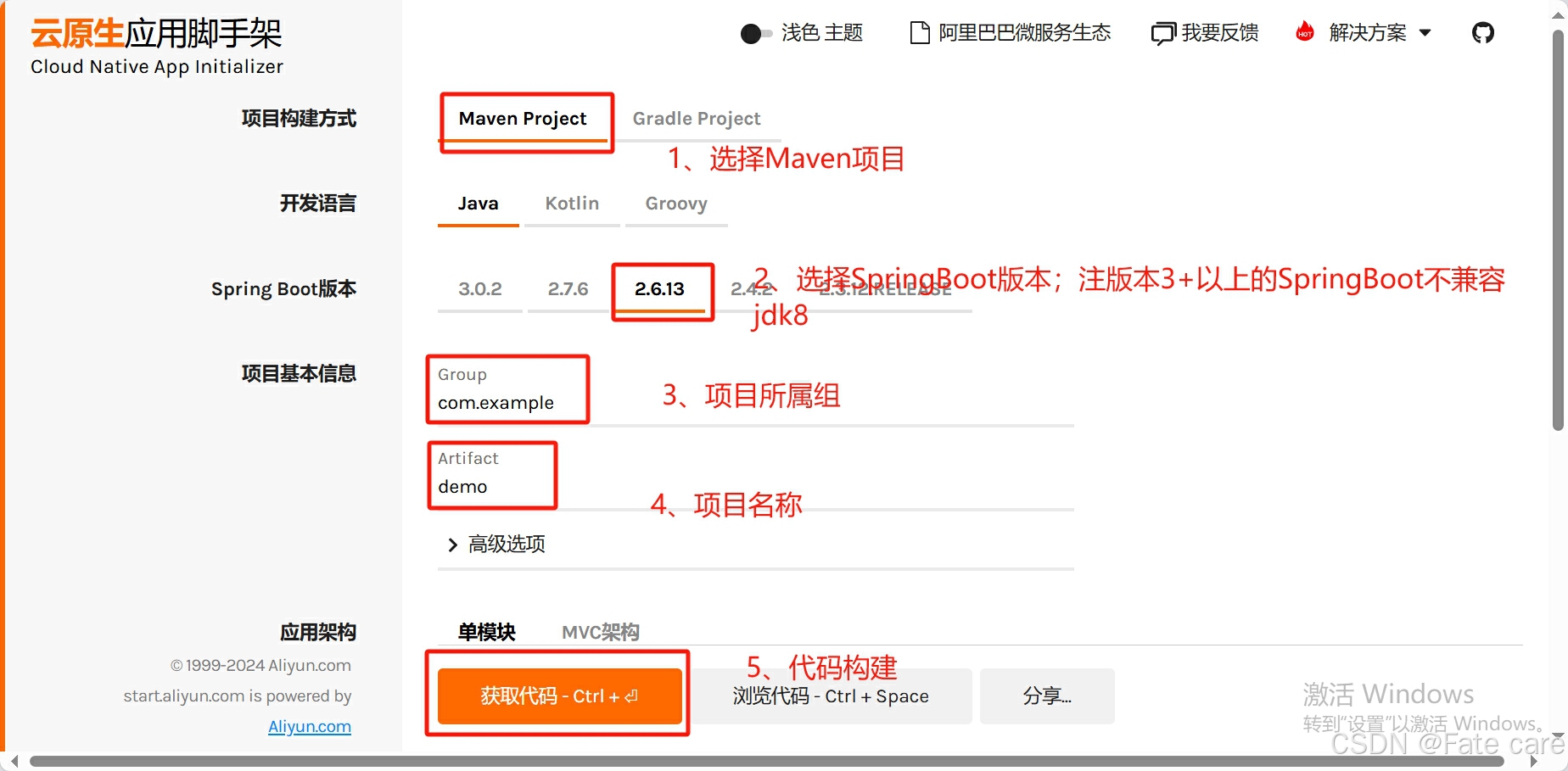This screenshot has width=1568, height=771.
Task: Toggle the light theme switch
Action: click(x=756, y=34)
